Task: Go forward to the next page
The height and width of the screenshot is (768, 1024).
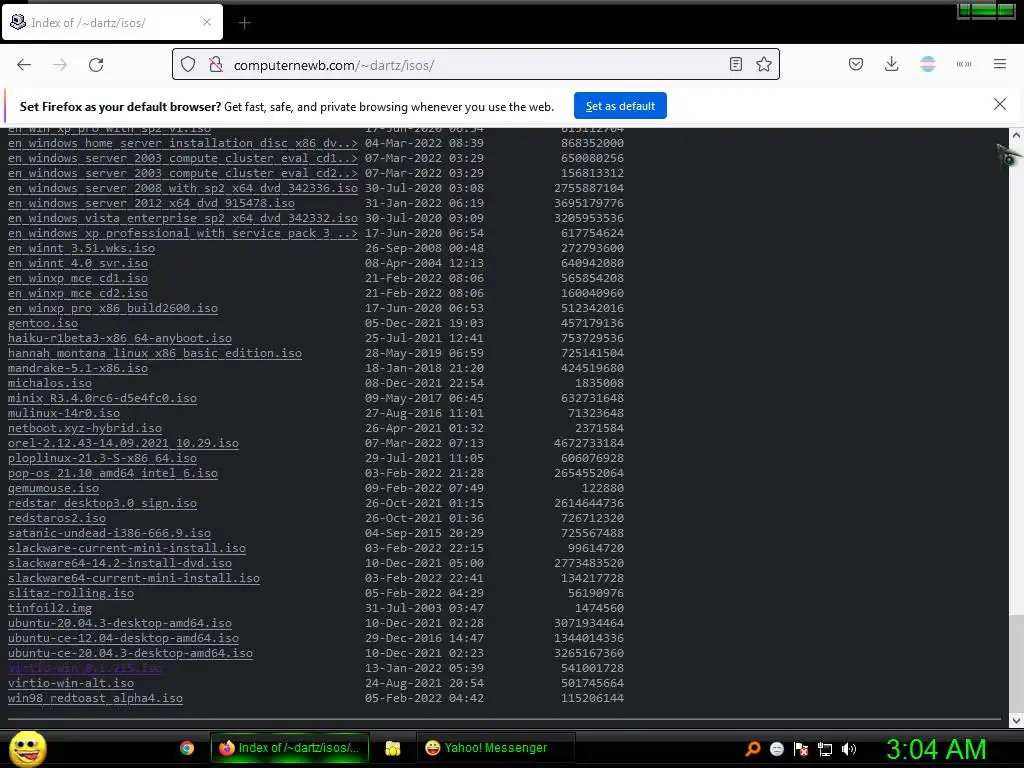Action: pos(60,65)
